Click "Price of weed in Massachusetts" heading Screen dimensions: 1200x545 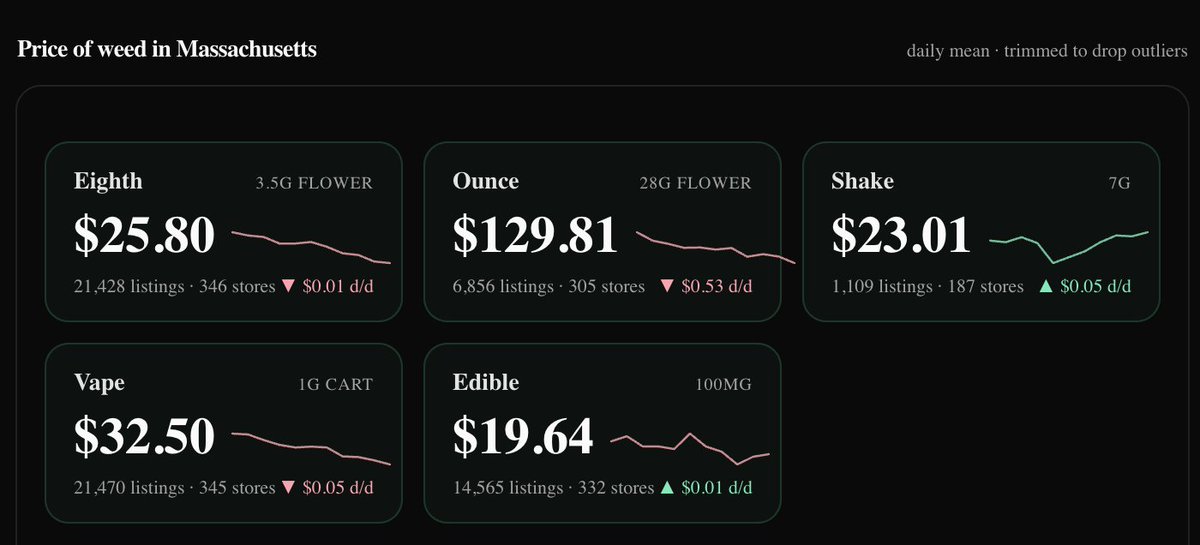(x=167, y=49)
